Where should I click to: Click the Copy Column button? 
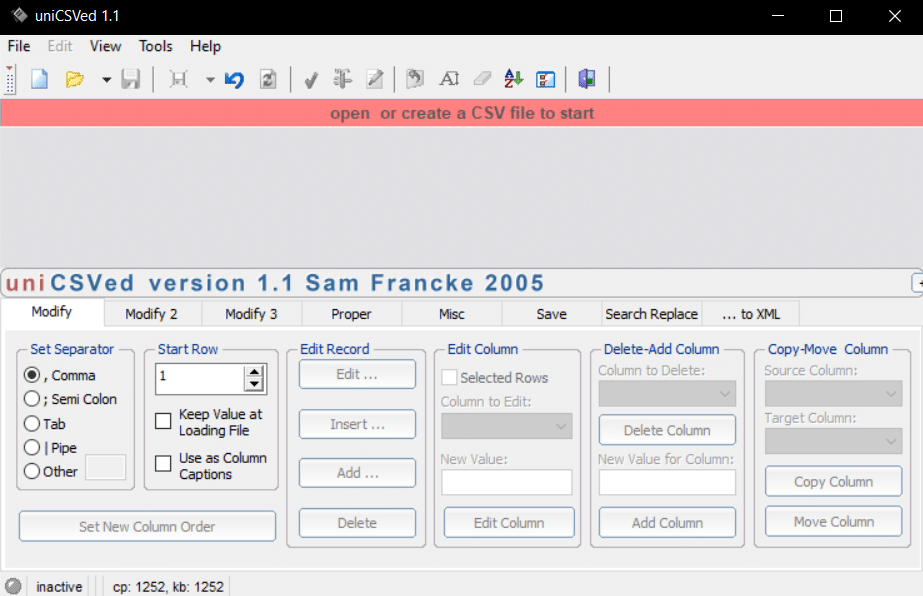coord(833,482)
